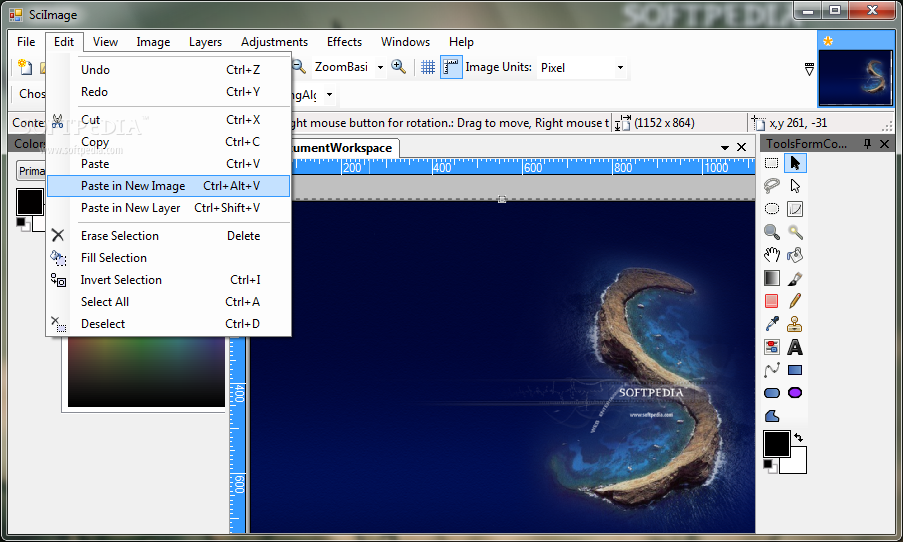
Task: Select the Color Picker eyedropper tool
Action: pos(772,324)
